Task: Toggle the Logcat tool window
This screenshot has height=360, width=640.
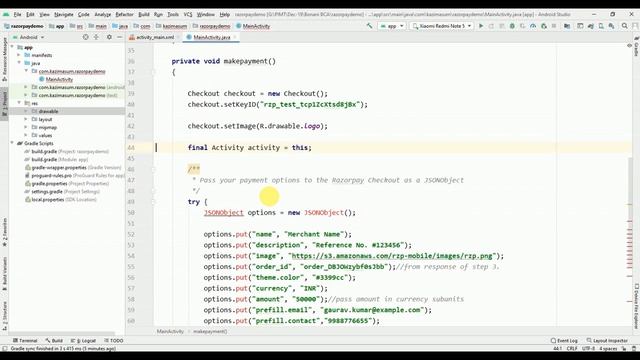Action: (83, 340)
